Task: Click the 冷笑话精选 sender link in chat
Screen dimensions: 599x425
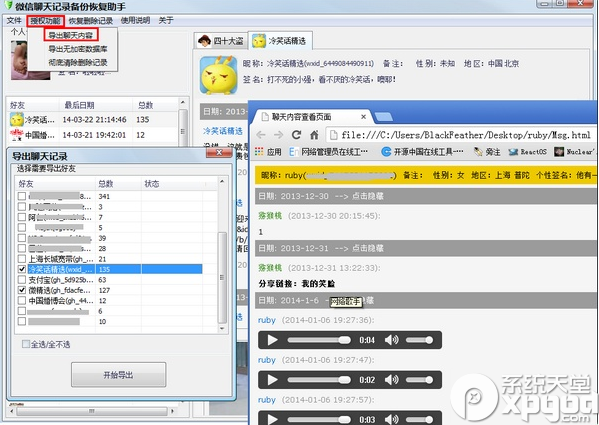Action: 223,131
